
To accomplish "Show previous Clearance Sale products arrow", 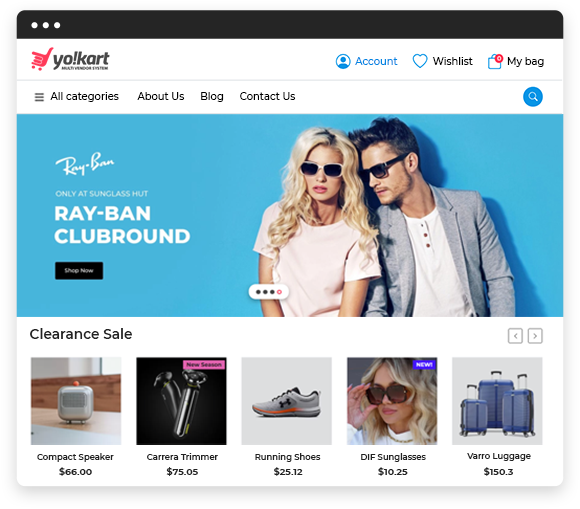I will (515, 336).
